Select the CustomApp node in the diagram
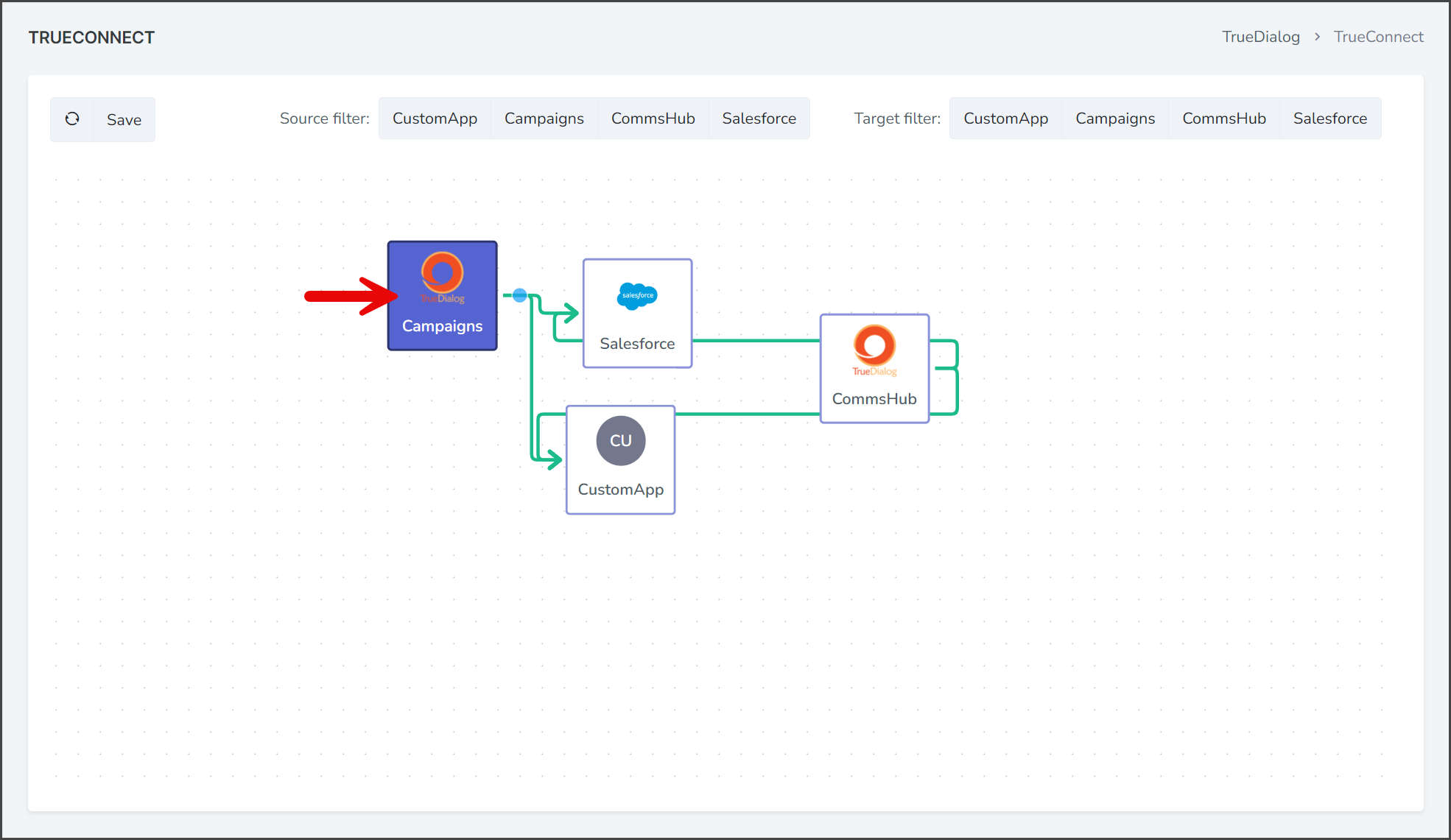 [621, 459]
